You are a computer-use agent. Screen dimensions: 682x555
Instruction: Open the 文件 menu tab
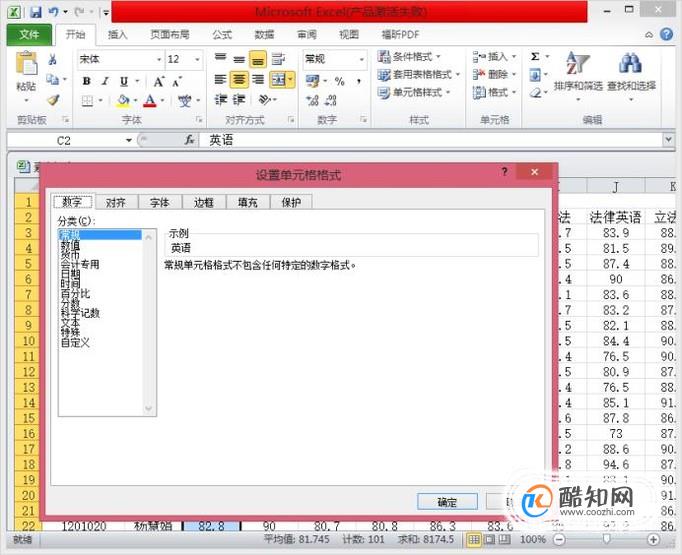pyautogui.click(x=29, y=34)
